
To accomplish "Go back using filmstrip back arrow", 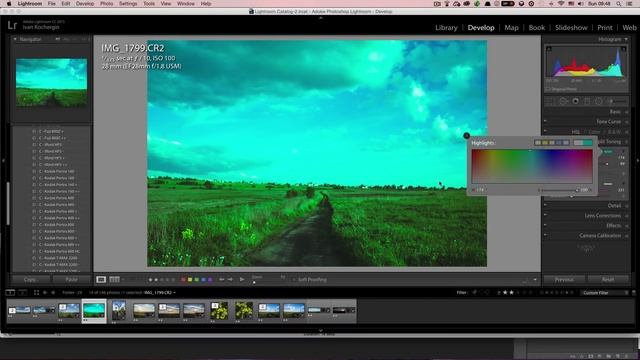I will pyautogui.click(x=45, y=293).
